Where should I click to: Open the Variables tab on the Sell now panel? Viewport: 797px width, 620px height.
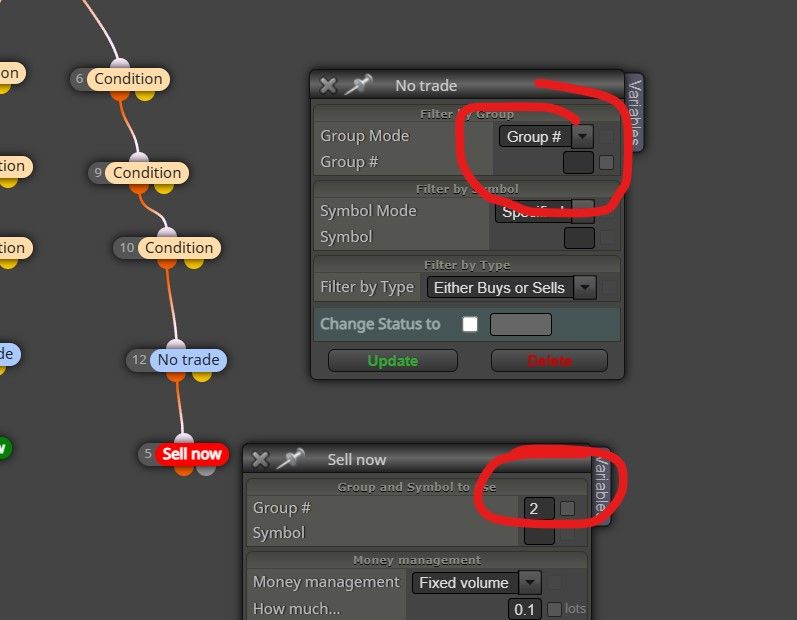(601, 487)
